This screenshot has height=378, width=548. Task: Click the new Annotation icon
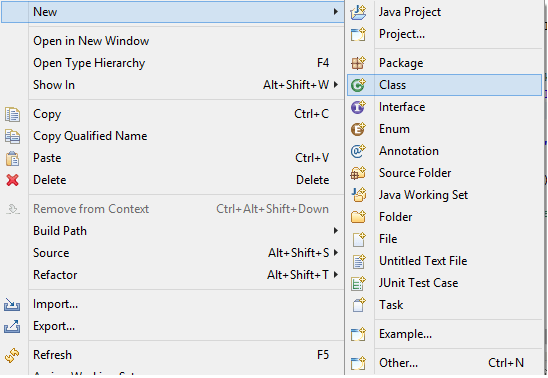click(358, 151)
